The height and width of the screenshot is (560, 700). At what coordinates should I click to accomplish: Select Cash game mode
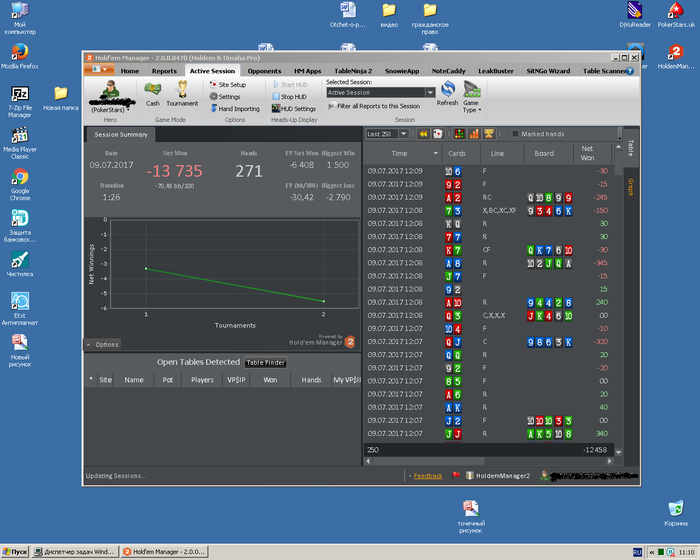153,94
